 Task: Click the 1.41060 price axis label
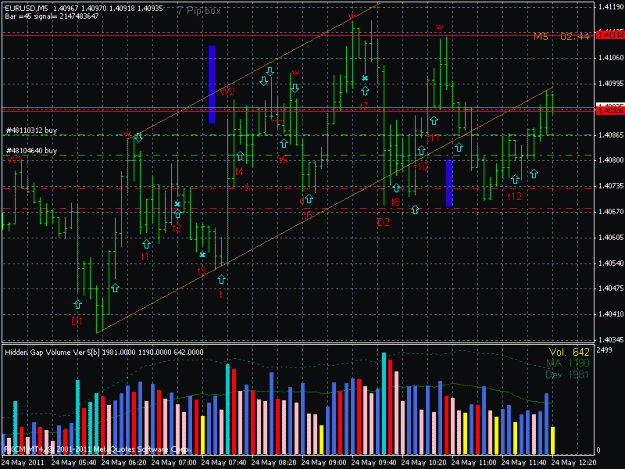click(610, 58)
